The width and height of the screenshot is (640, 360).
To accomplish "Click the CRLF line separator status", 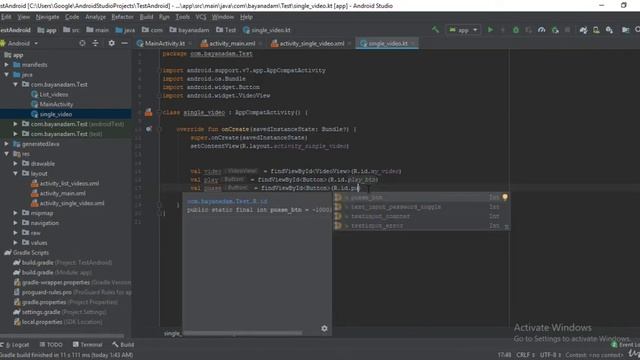I will [526, 355].
